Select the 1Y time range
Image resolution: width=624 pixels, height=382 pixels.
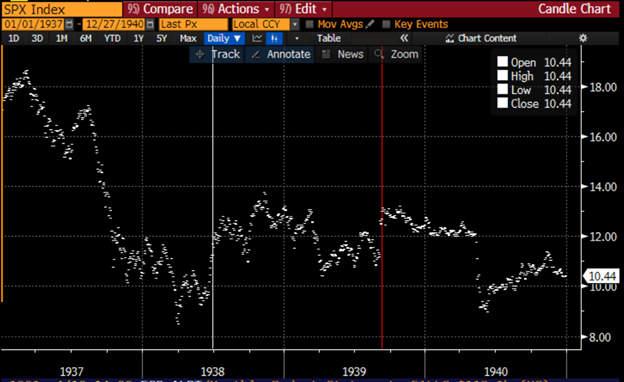(138, 38)
